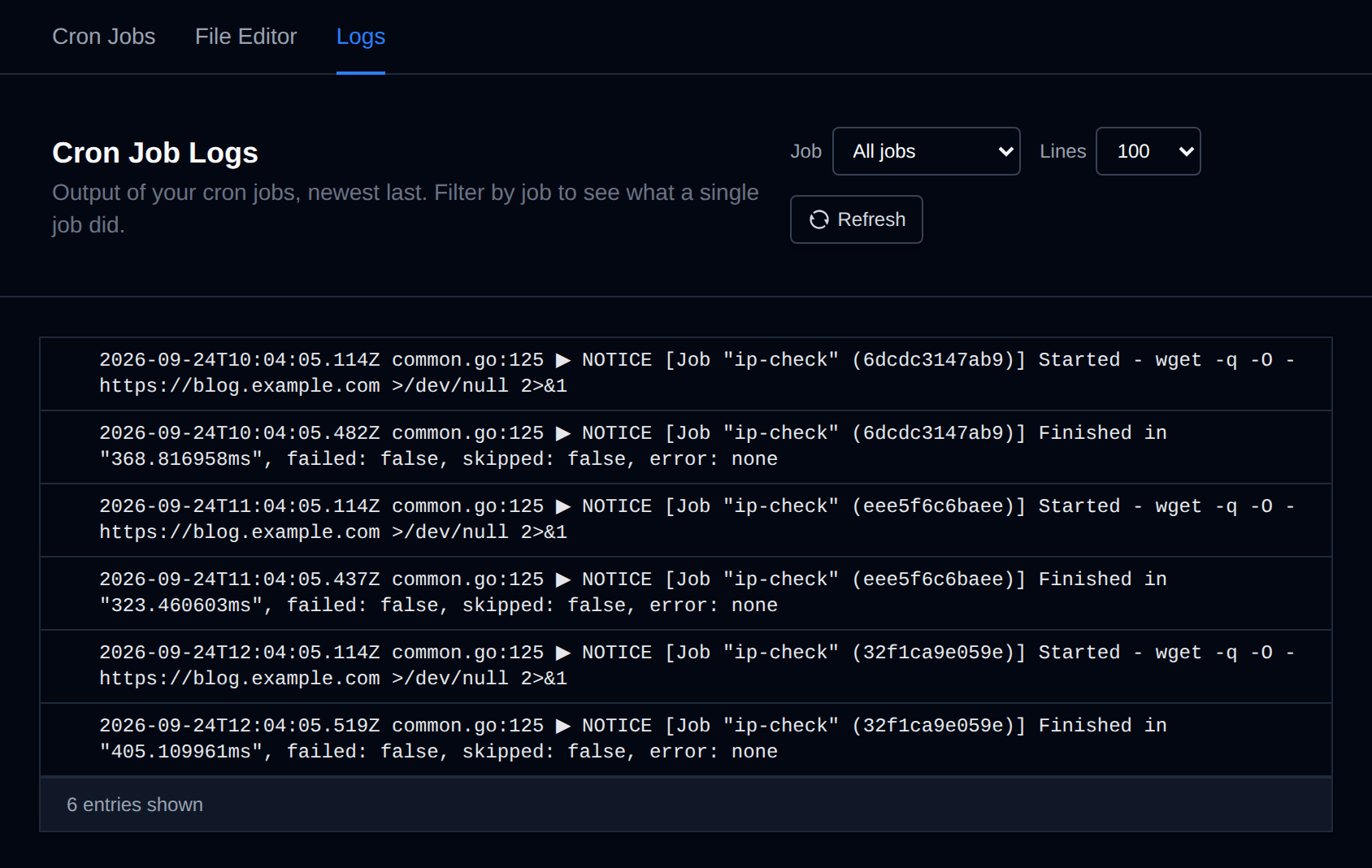Select the Logs tab
The width and height of the screenshot is (1372, 868).
[x=361, y=37]
